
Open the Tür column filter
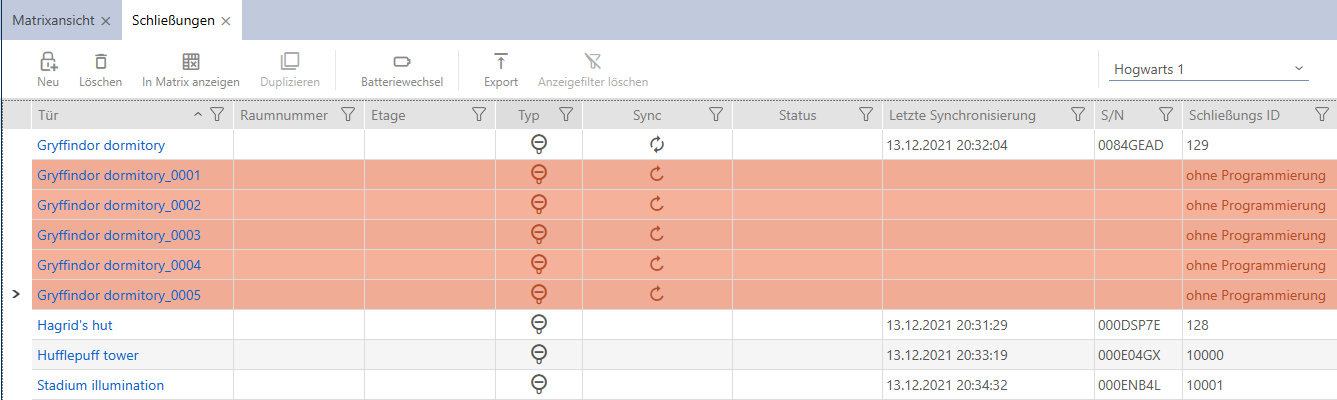click(217, 115)
